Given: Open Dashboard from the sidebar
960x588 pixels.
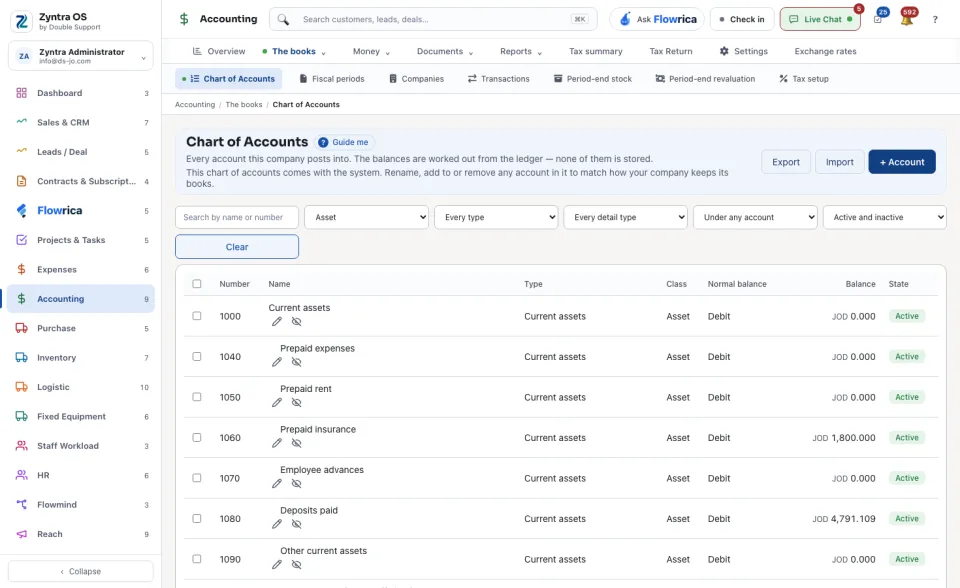Looking at the screenshot, I should tap(81, 93).
